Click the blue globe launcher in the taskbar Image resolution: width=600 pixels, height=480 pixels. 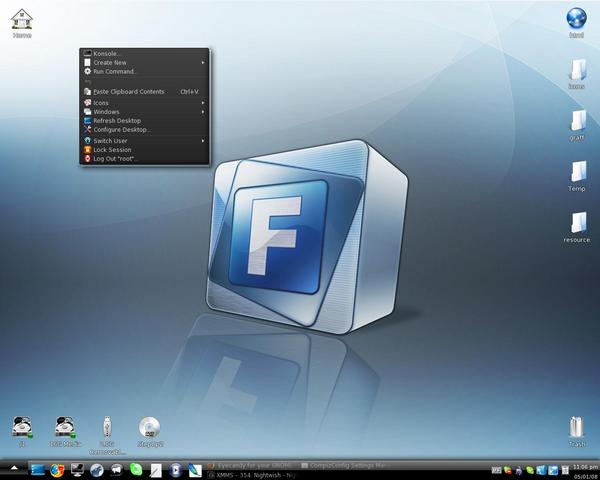point(97,470)
